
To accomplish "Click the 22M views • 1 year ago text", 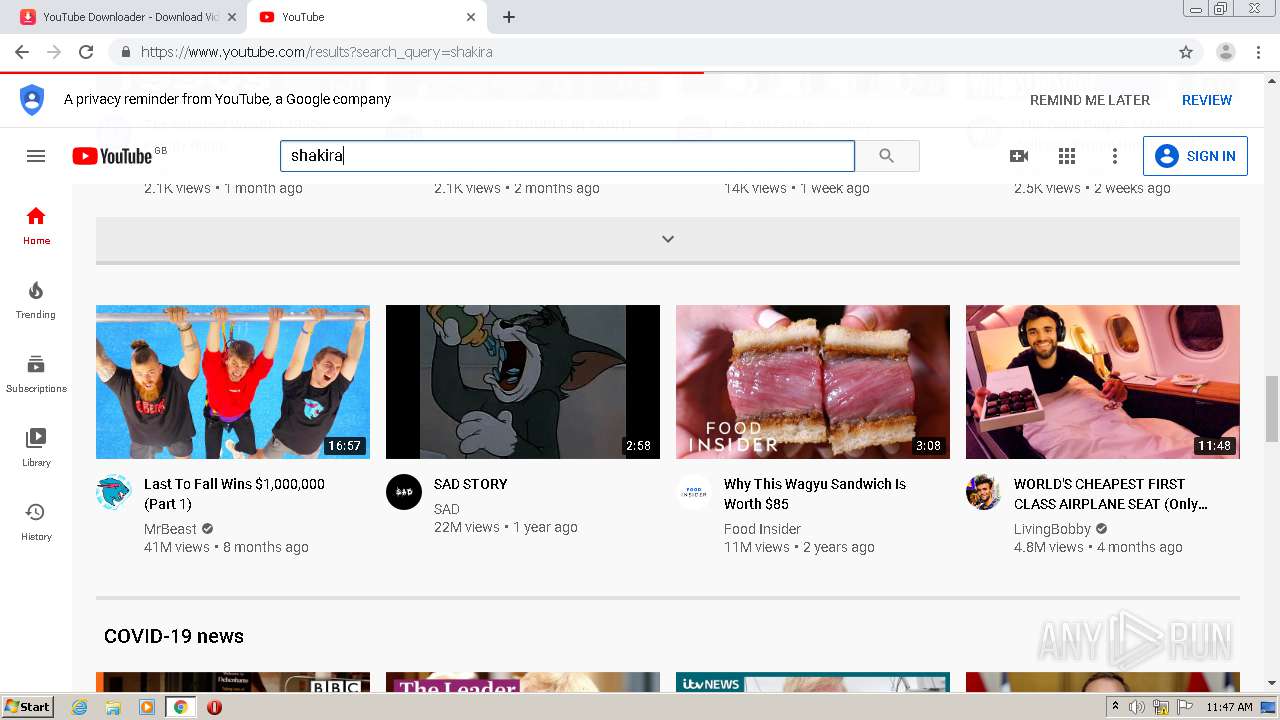I will click(506, 527).
